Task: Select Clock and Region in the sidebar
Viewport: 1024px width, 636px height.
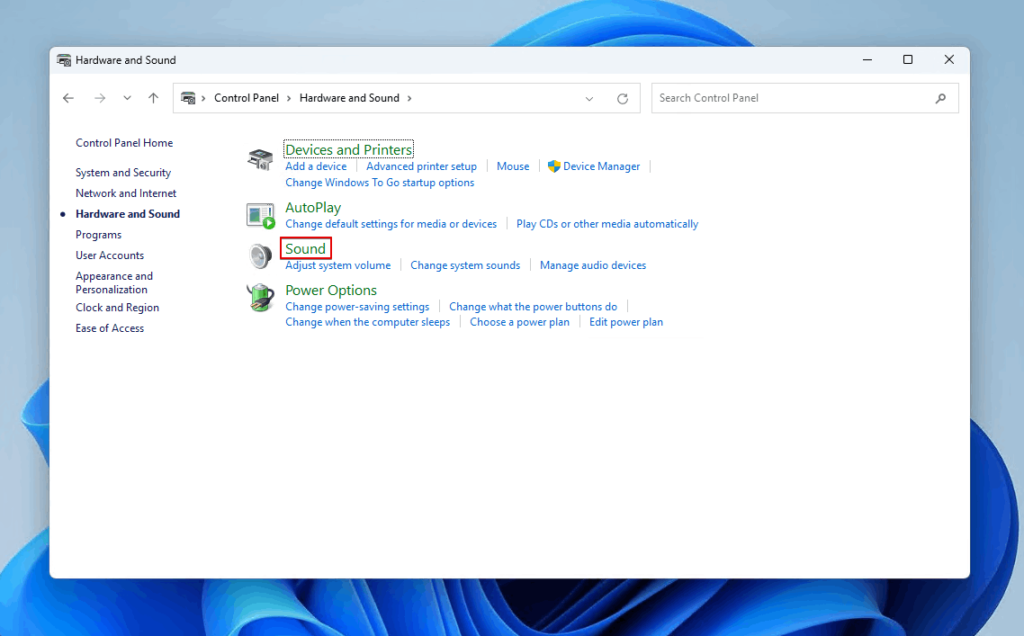Action: (x=117, y=307)
